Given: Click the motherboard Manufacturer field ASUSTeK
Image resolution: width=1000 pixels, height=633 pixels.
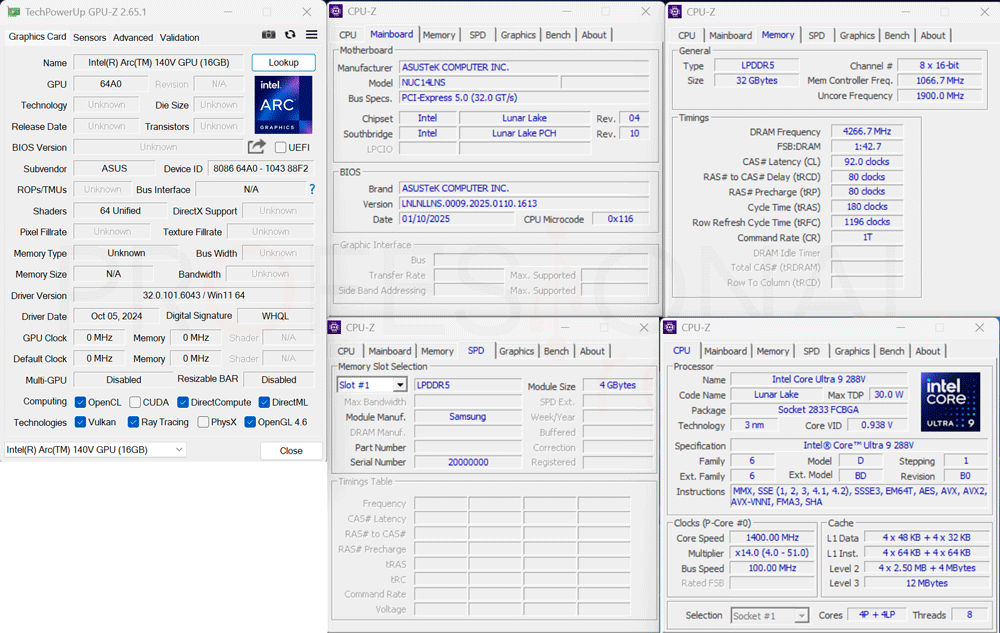Looking at the screenshot, I should [524, 67].
